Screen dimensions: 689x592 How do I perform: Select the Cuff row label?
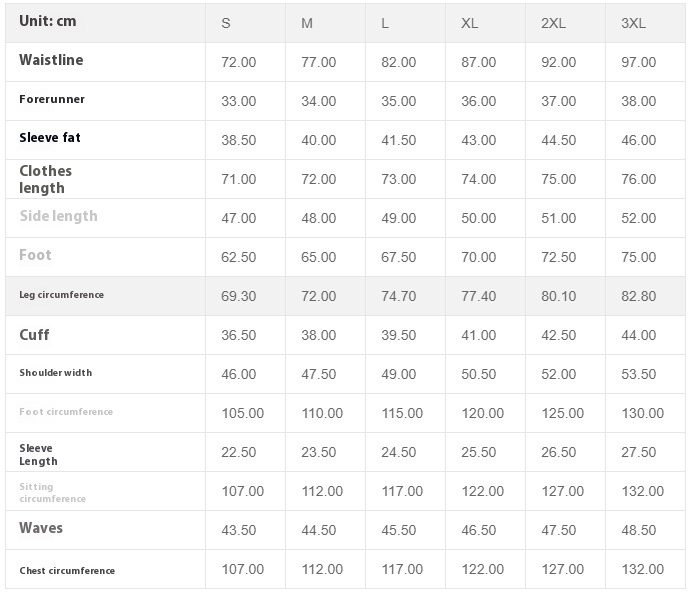(34, 334)
